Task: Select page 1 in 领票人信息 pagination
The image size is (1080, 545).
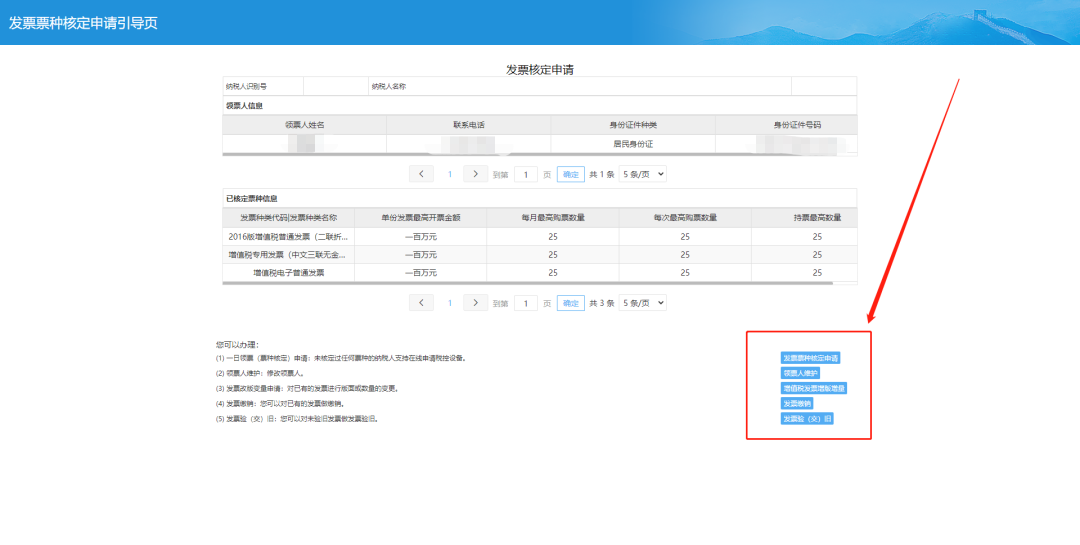Action: [449, 174]
